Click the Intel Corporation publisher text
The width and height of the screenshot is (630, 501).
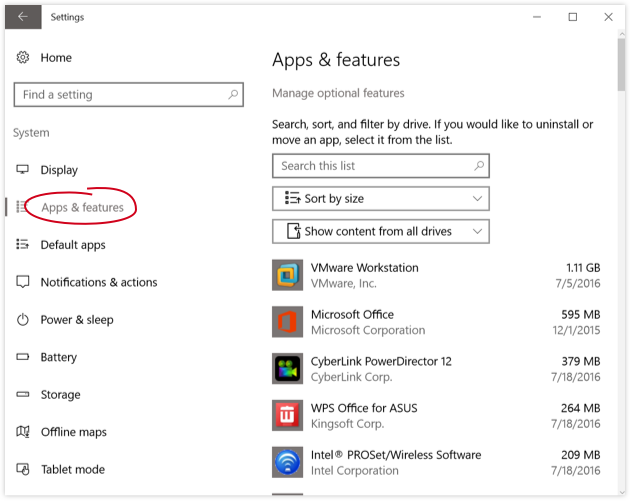tap(355, 470)
